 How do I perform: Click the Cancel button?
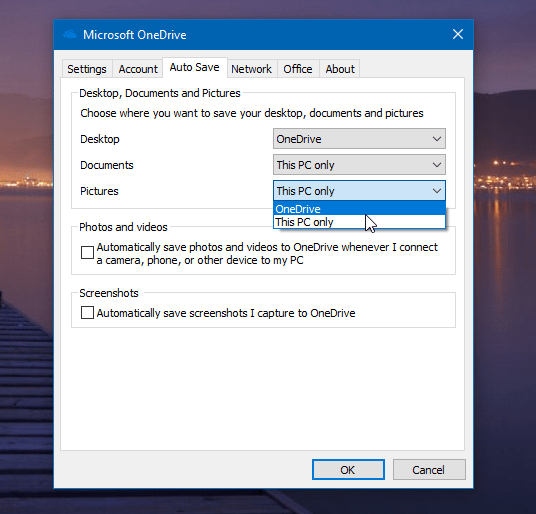[429, 470]
